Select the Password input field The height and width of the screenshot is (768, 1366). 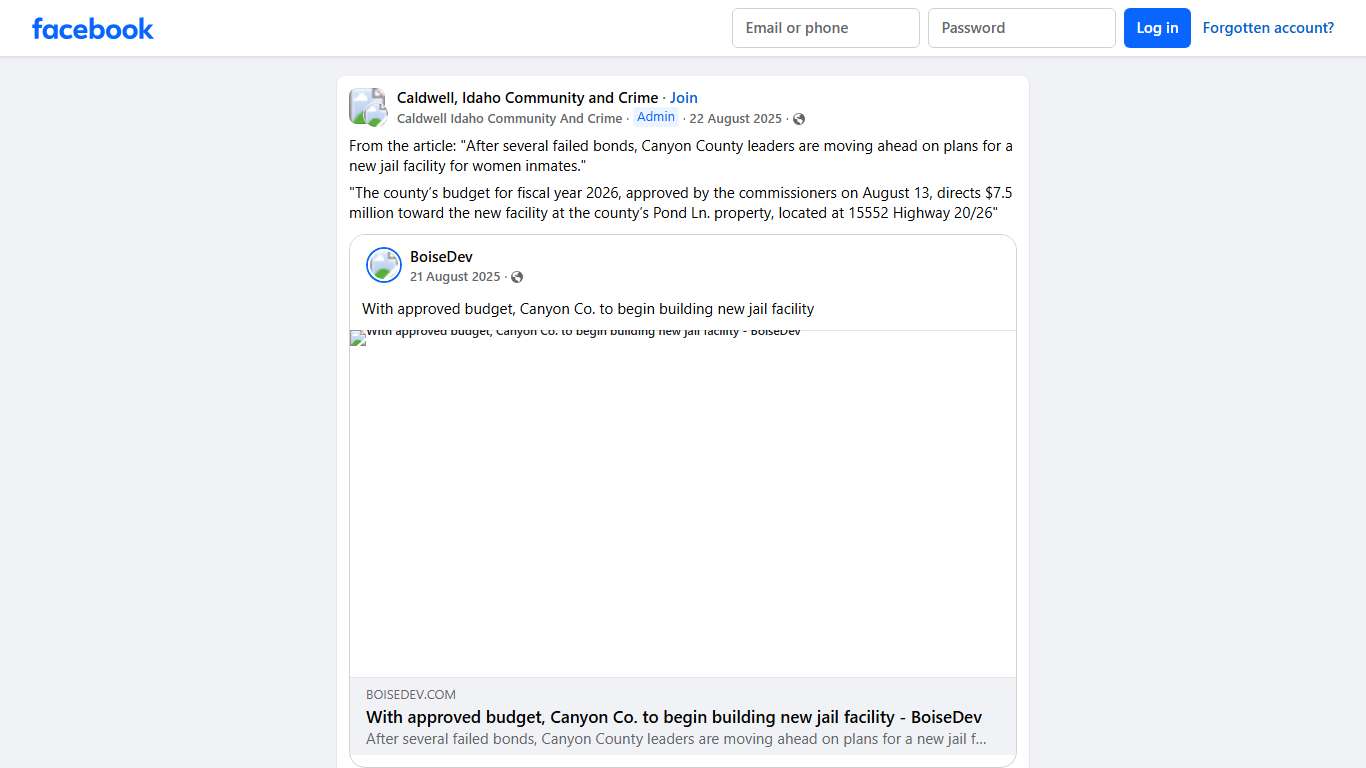(x=1021, y=28)
